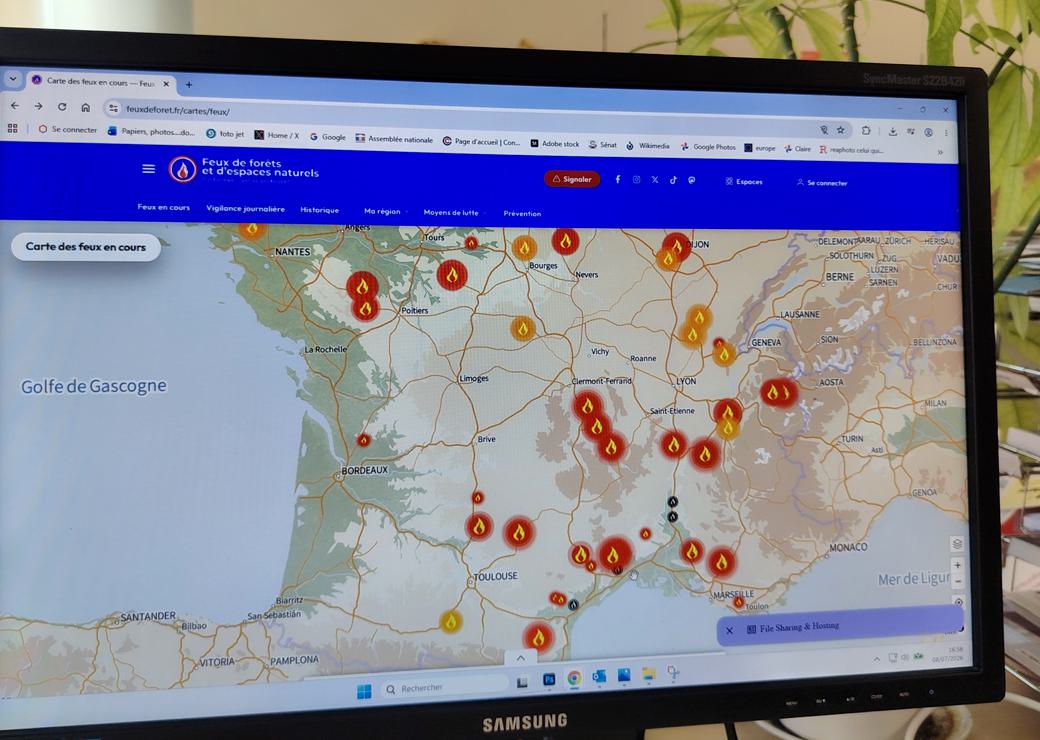Click the fire marker near Marseille

738,602
